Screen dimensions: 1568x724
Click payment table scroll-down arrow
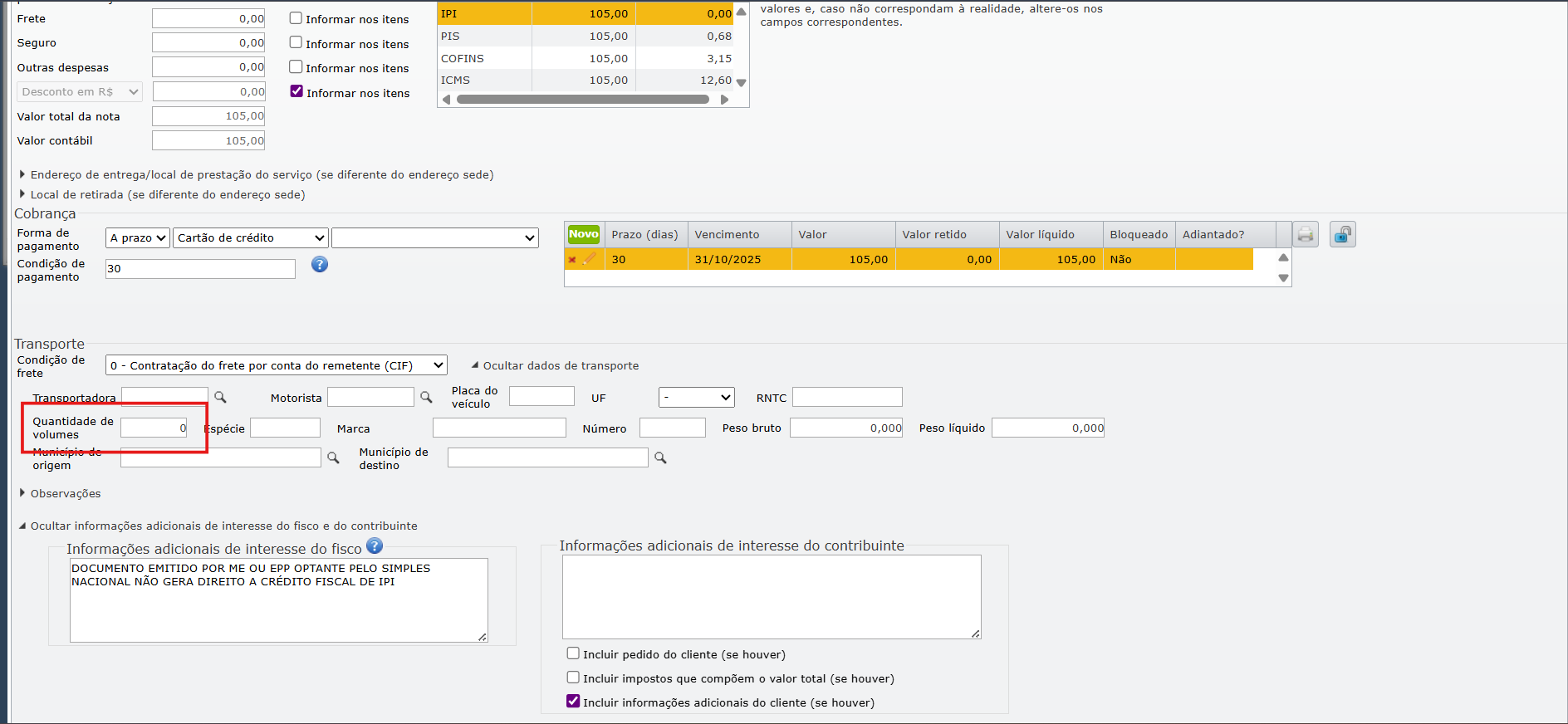[1283, 278]
